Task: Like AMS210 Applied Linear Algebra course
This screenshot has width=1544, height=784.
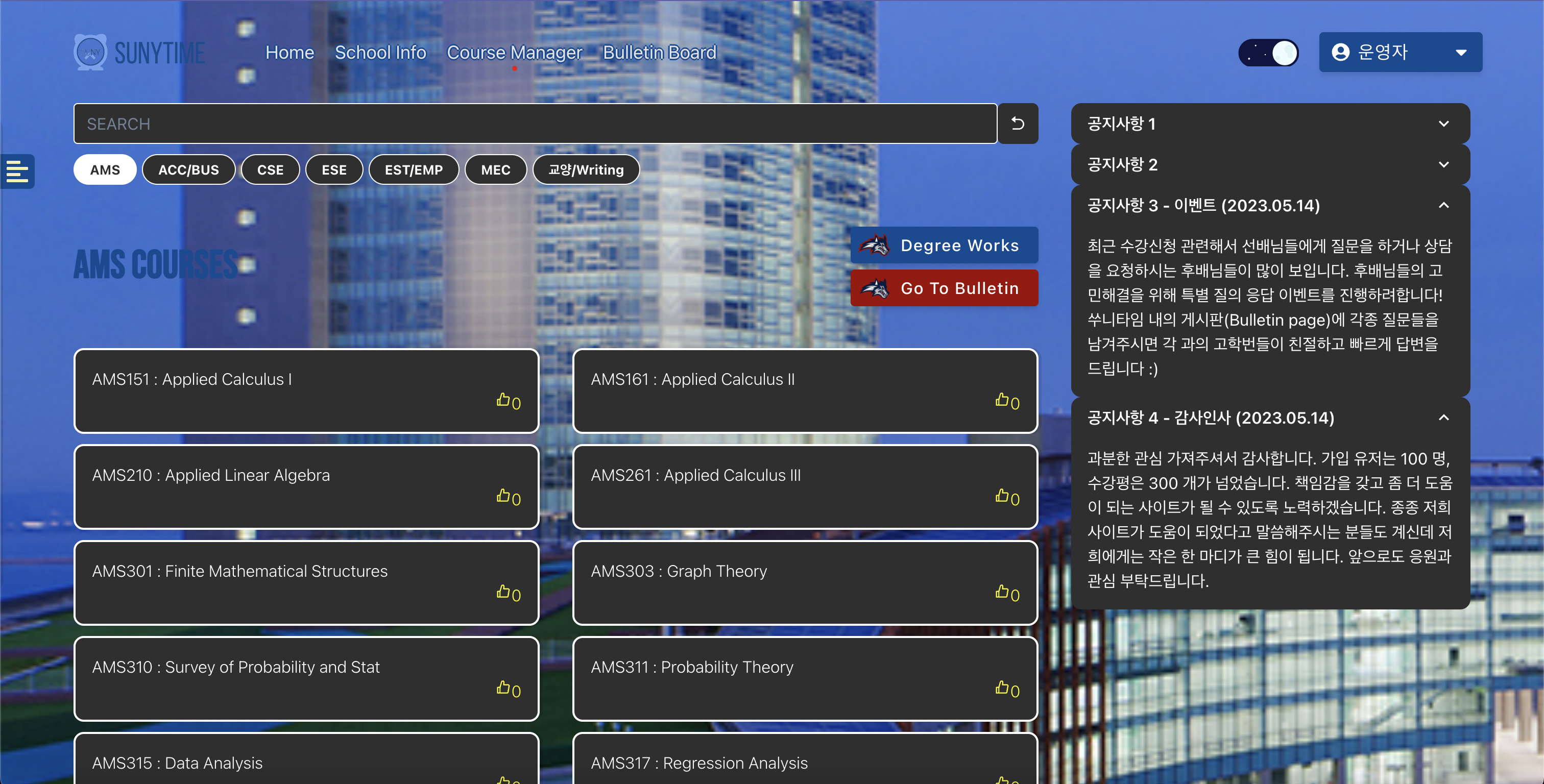Action: tap(503, 496)
